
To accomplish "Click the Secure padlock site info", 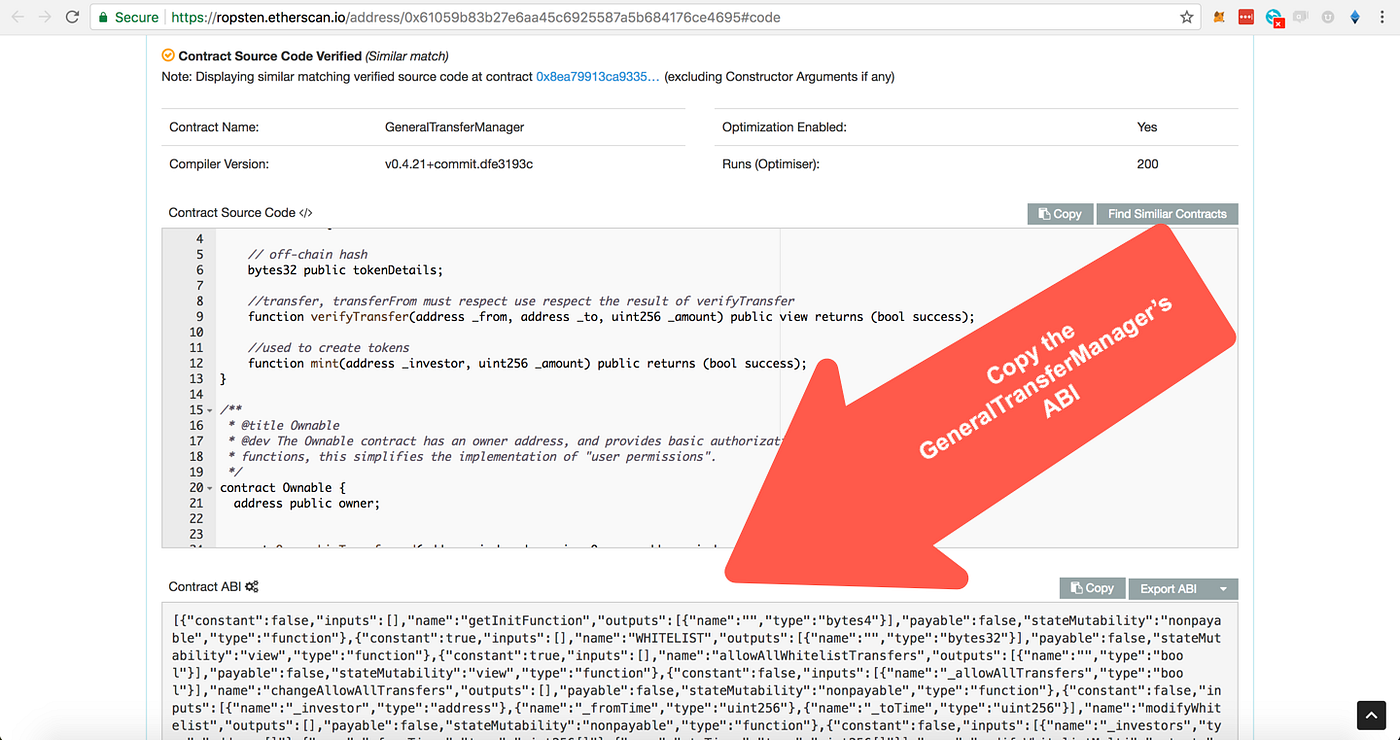I will (x=126, y=17).
